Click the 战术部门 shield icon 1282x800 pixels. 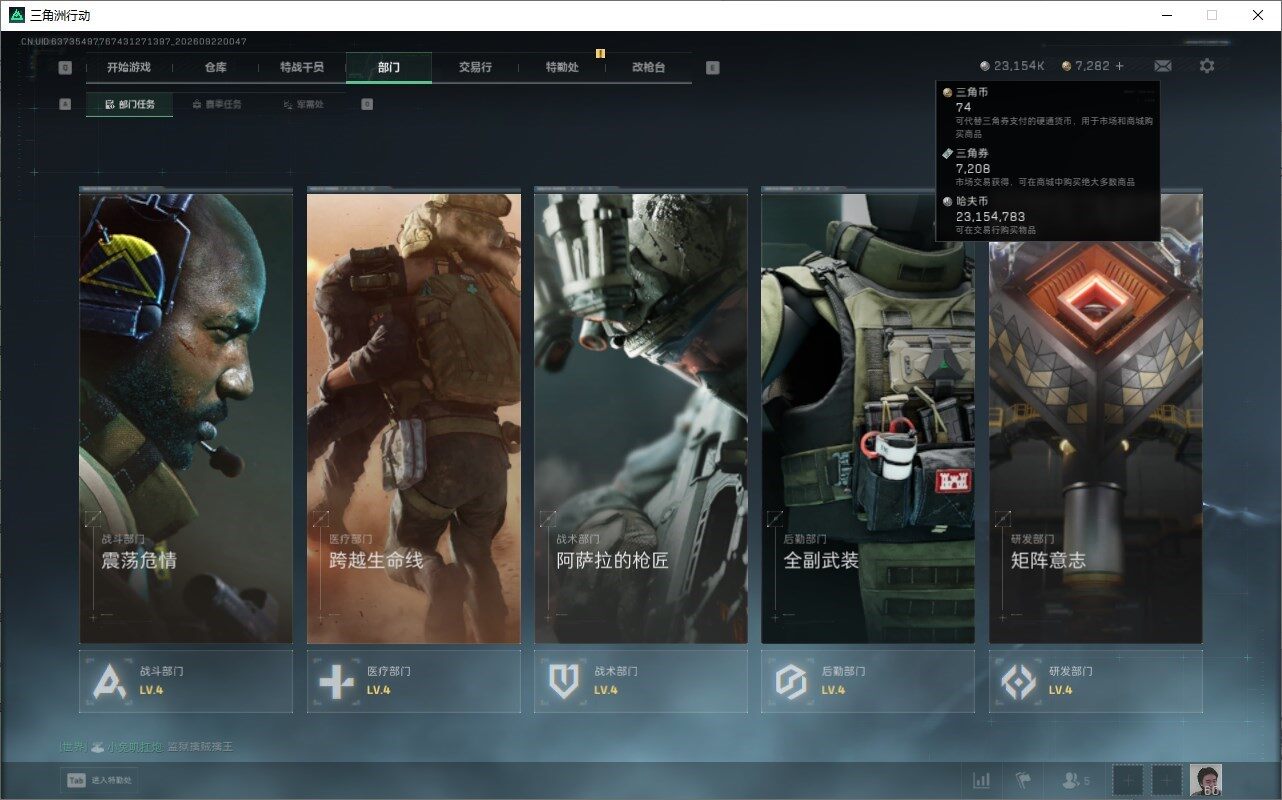coord(564,682)
